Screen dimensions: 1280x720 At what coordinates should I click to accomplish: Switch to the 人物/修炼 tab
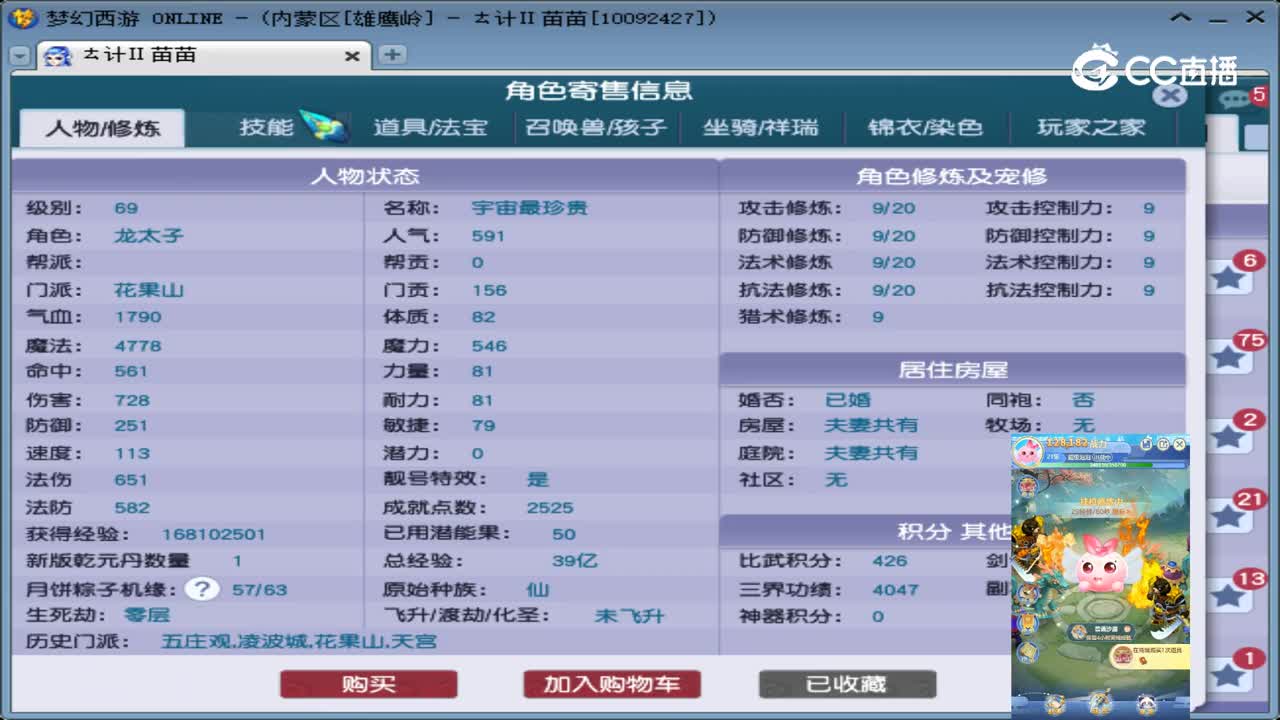tap(102, 128)
